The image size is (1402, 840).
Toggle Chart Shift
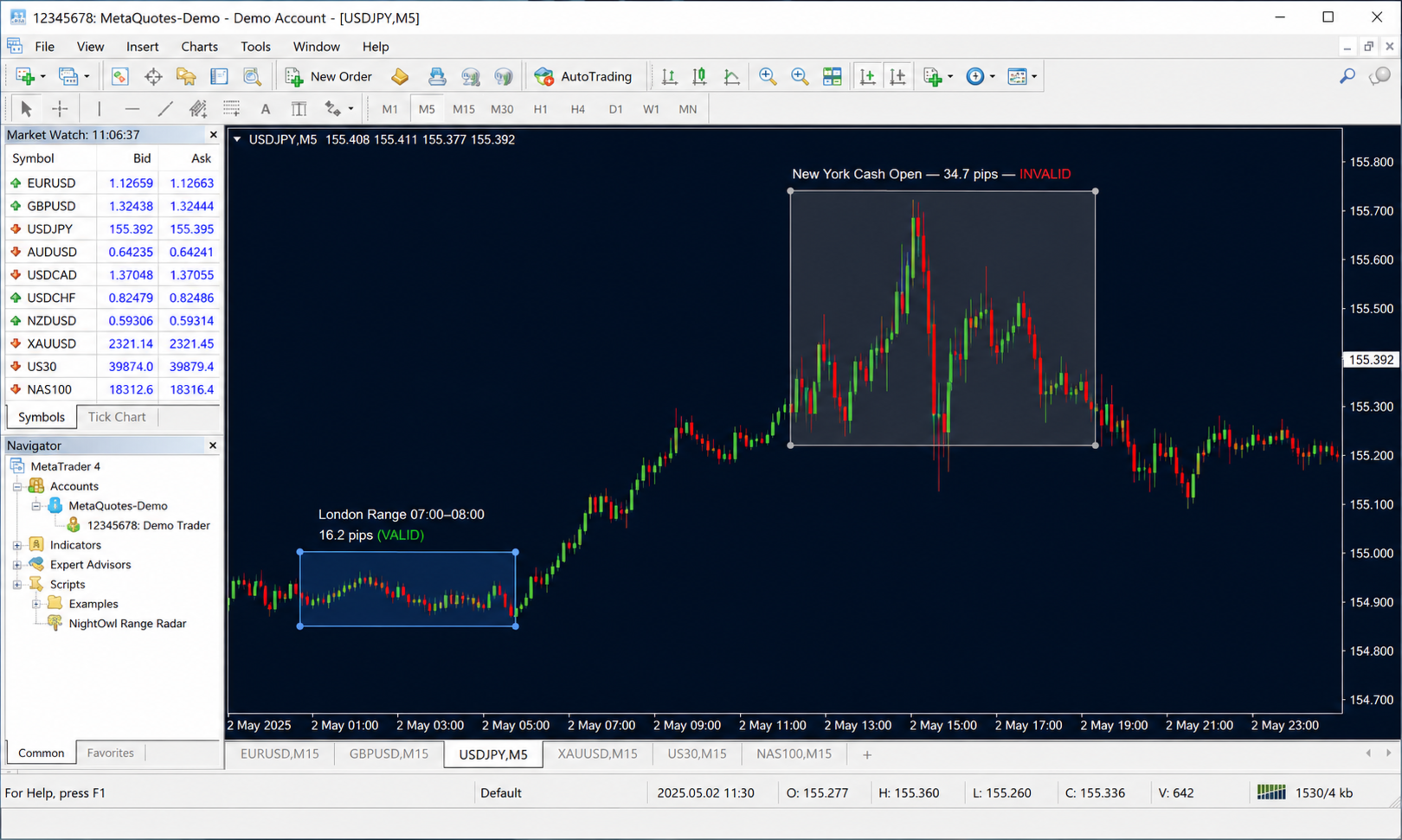pyautogui.click(x=898, y=76)
